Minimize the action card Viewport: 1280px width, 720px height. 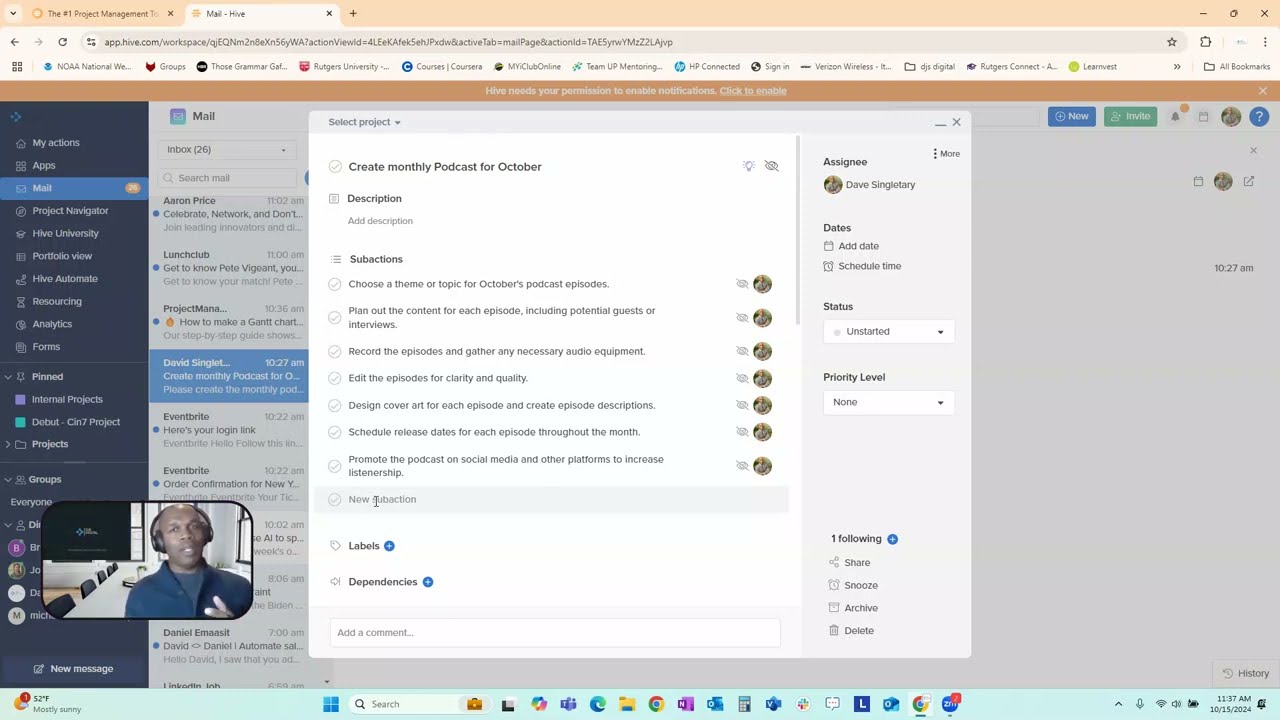[940, 123]
